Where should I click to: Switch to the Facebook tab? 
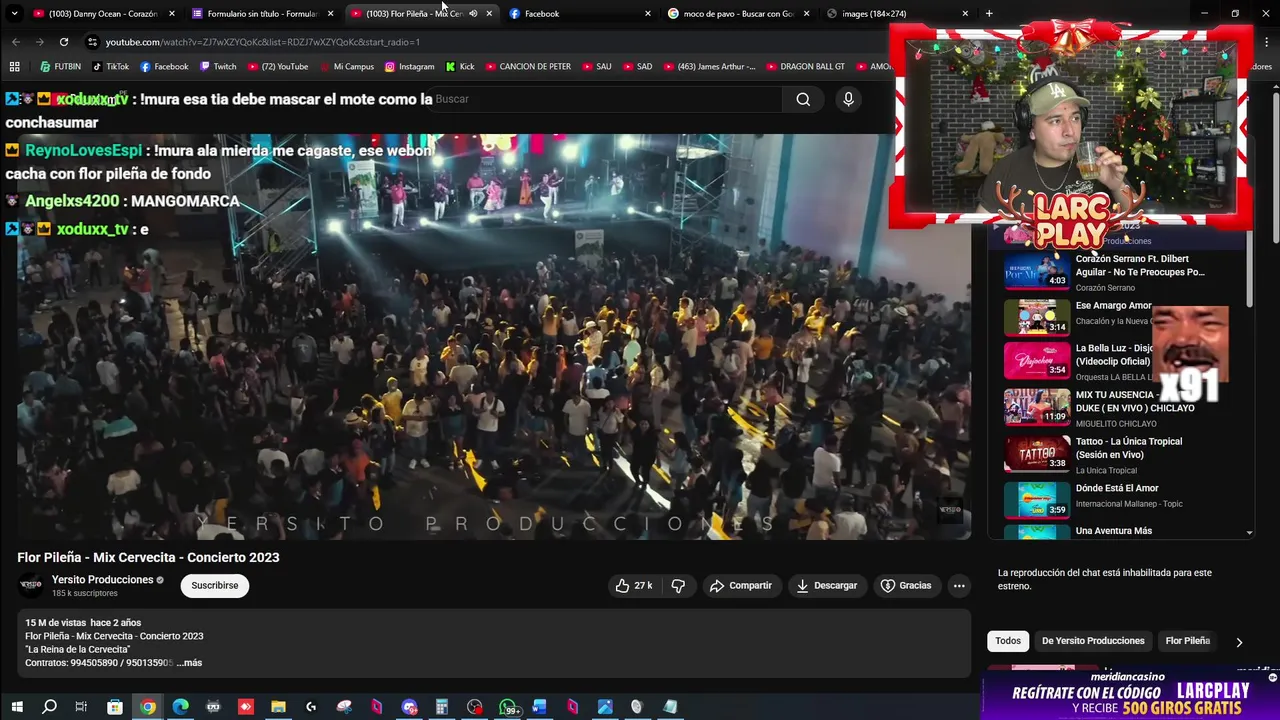point(580,13)
